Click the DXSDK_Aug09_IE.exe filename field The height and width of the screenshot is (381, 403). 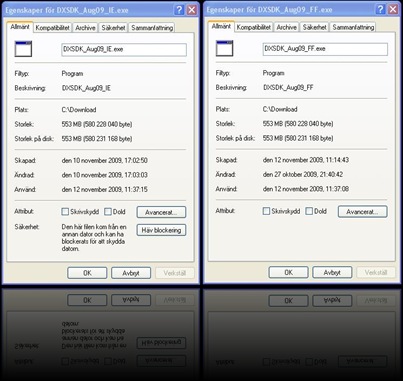[x=124, y=49]
